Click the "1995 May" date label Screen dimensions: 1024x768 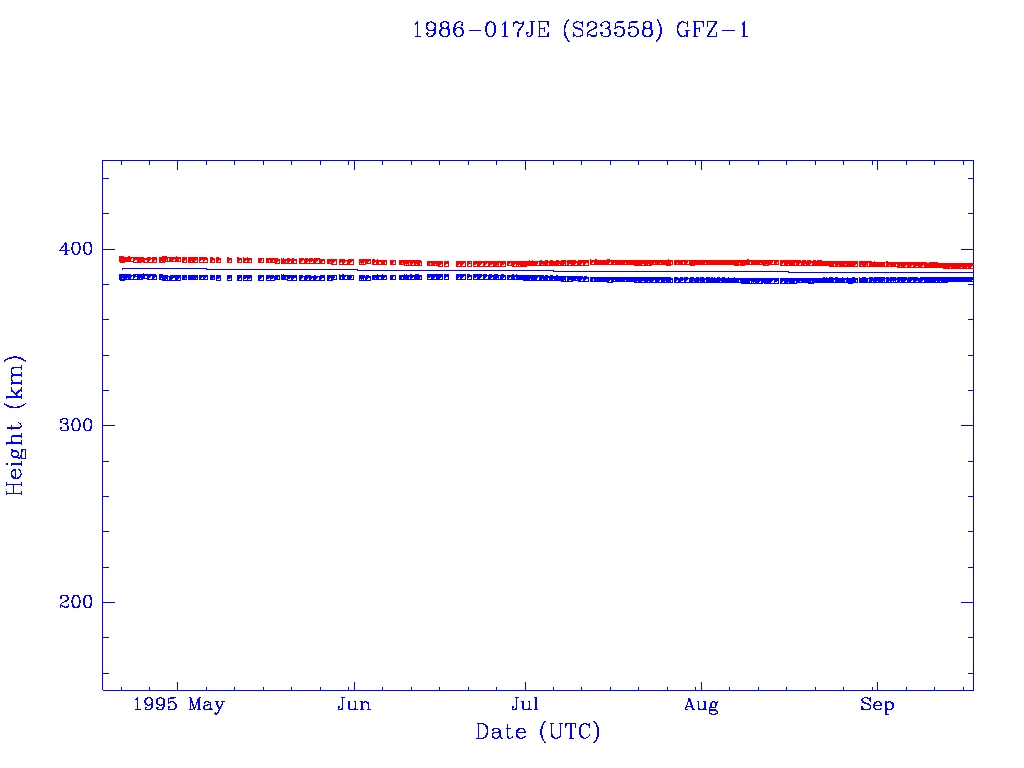click(x=179, y=705)
